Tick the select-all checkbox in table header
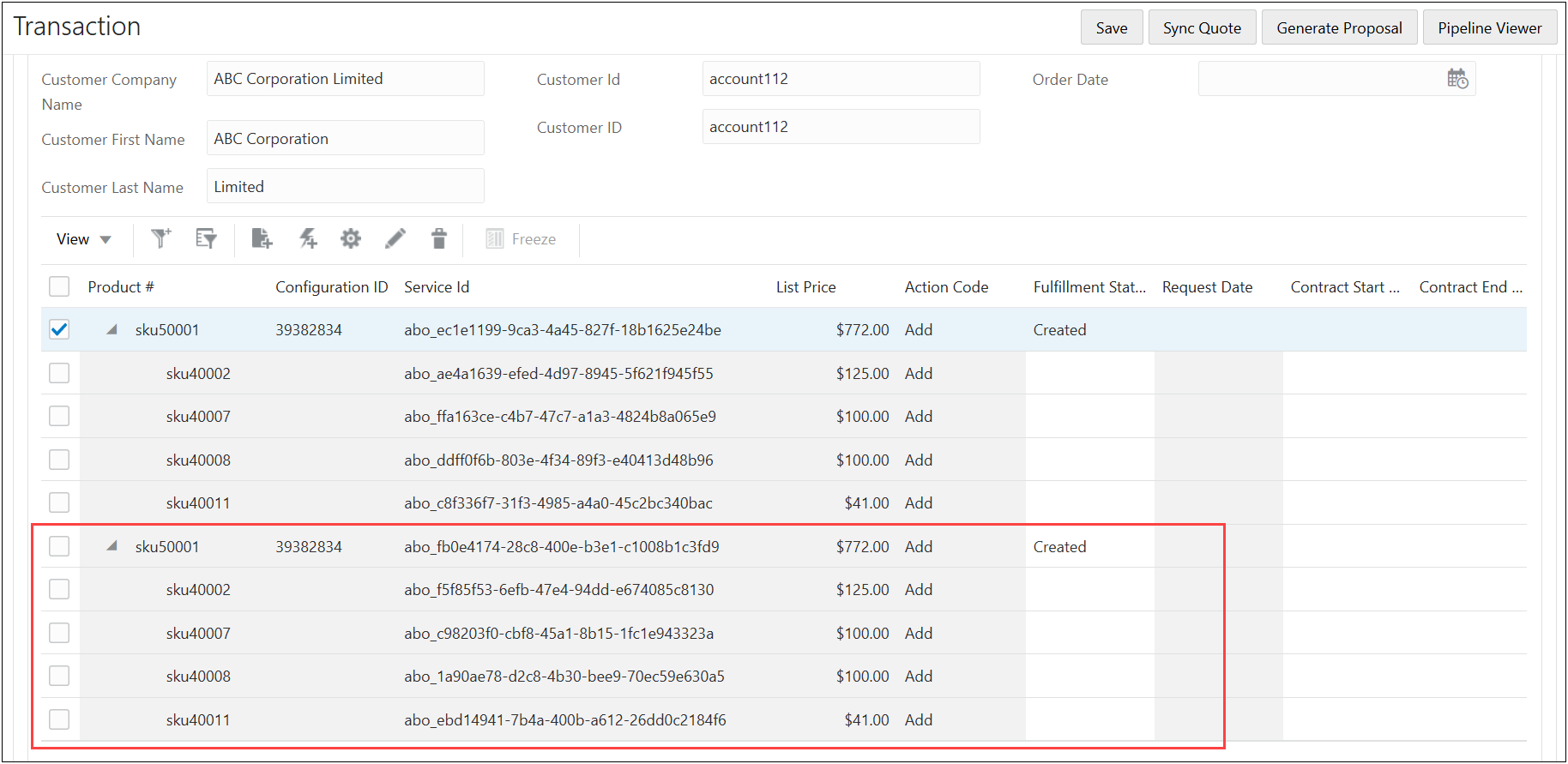1568x764 pixels. click(59, 286)
